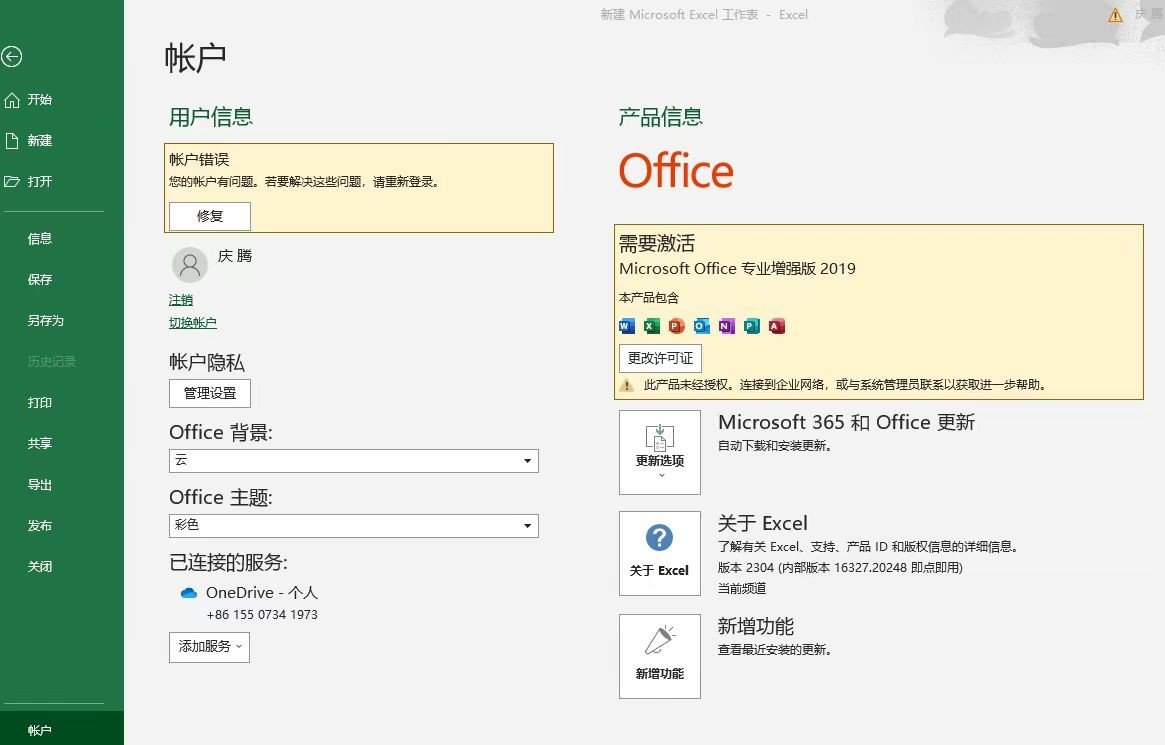Click the back arrow at the top left

(12, 57)
